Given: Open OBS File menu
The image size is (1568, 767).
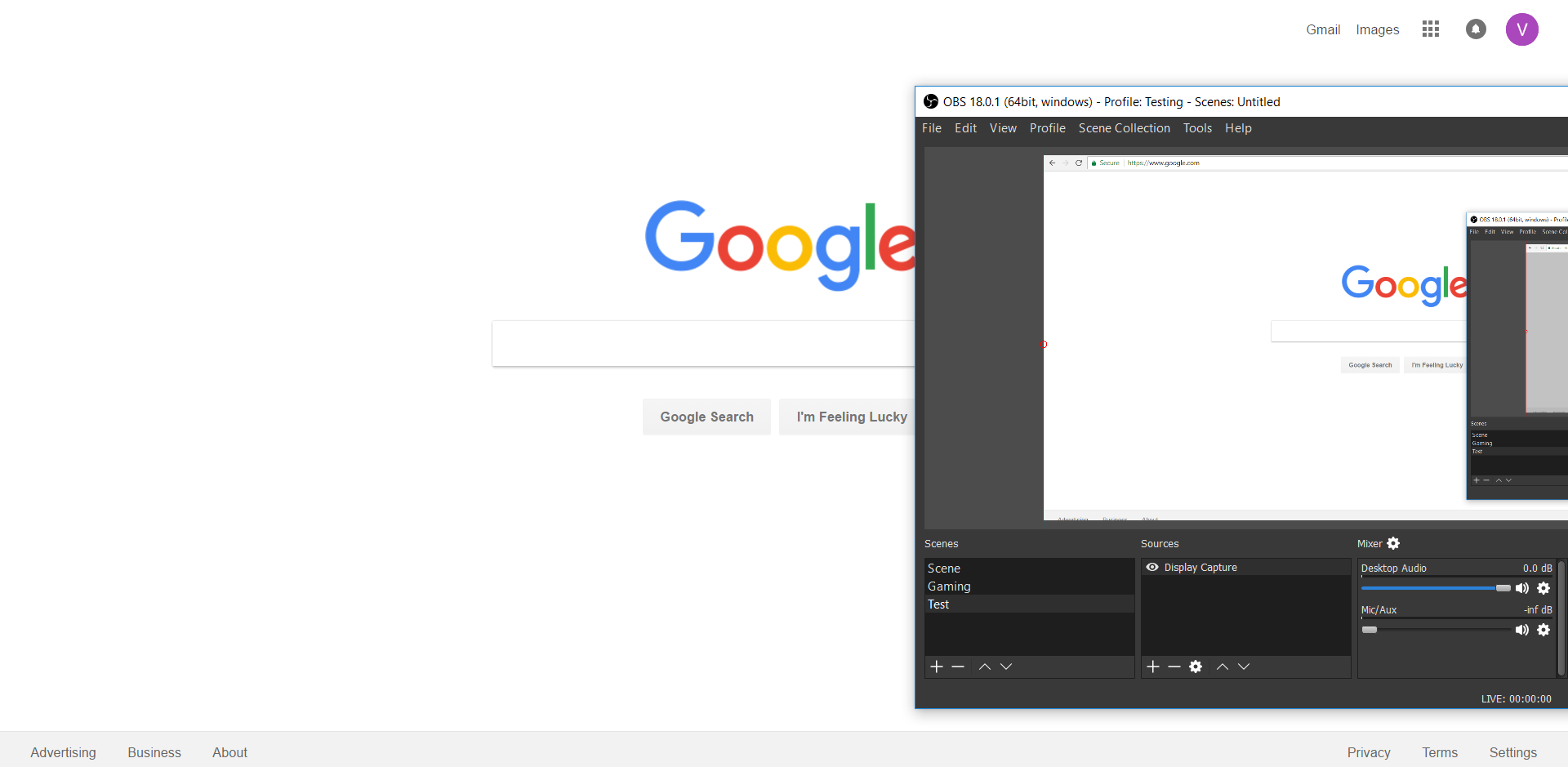Looking at the screenshot, I should point(932,128).
